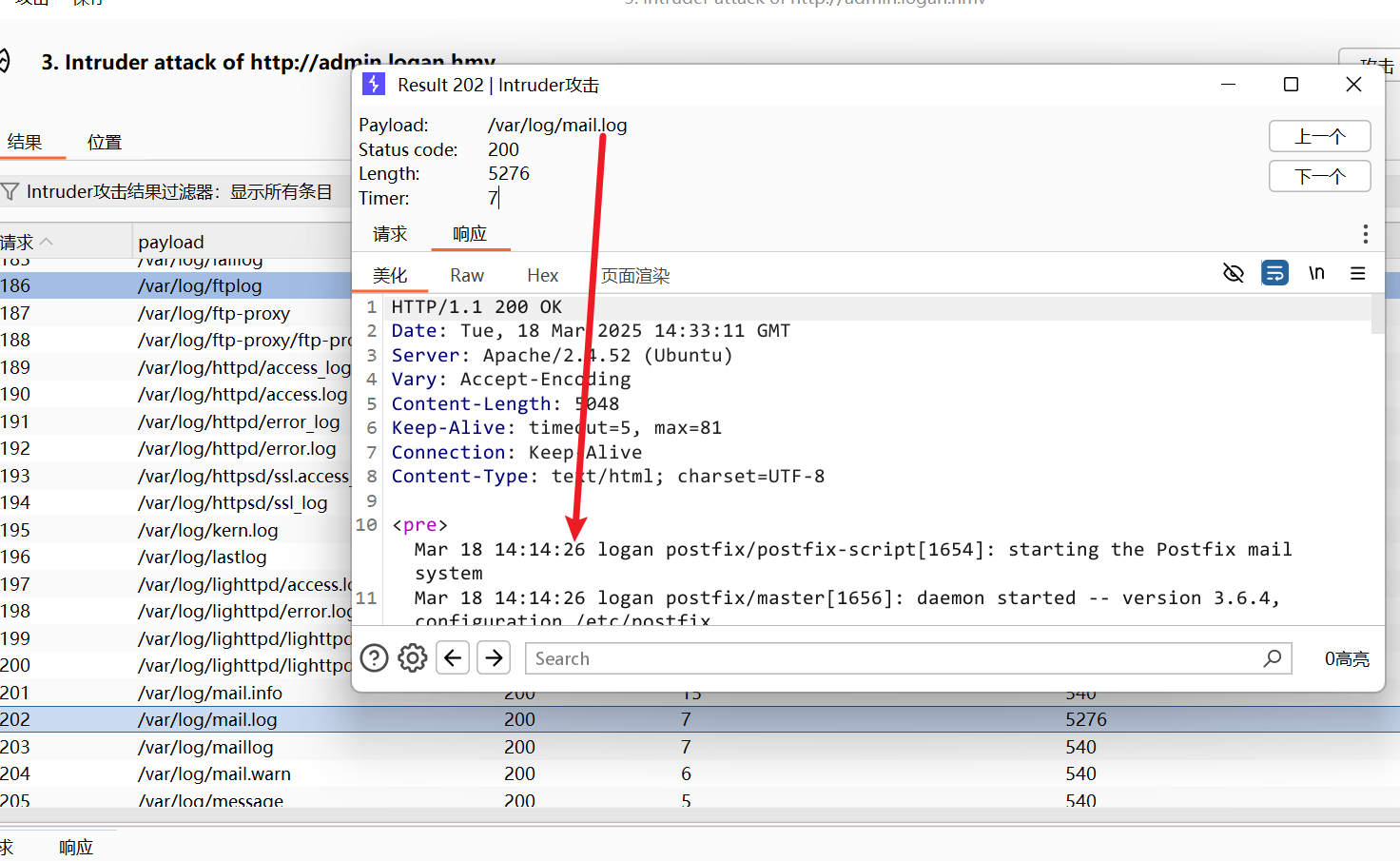Select the 页面渲染 render tab
Viewport: 1400px width, 861px height.
pyautogui.click(x=635, y=276)
